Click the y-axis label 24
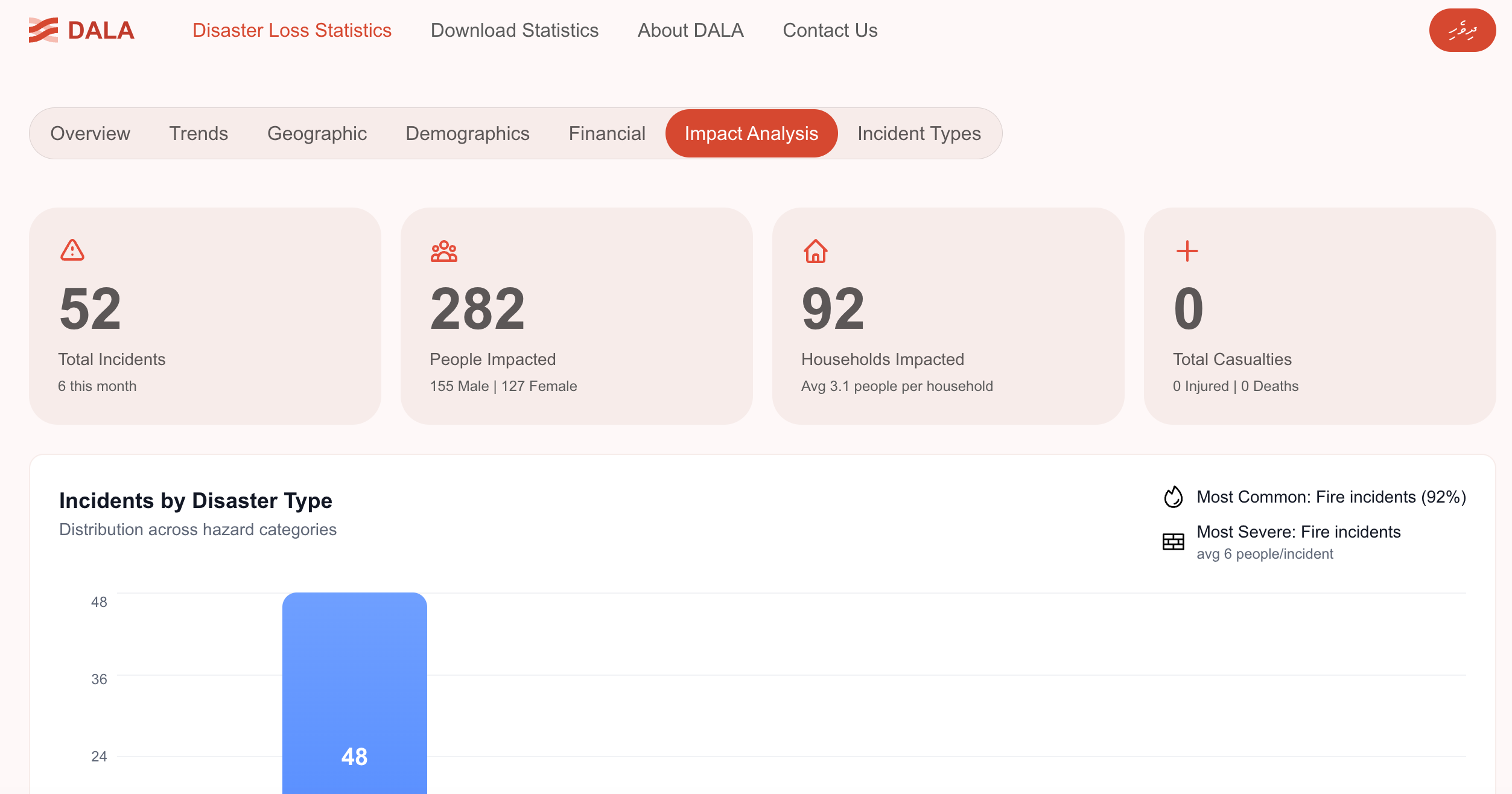Image resolution: width=1512 pixels, height=794 pixels. tap(99, 757)
